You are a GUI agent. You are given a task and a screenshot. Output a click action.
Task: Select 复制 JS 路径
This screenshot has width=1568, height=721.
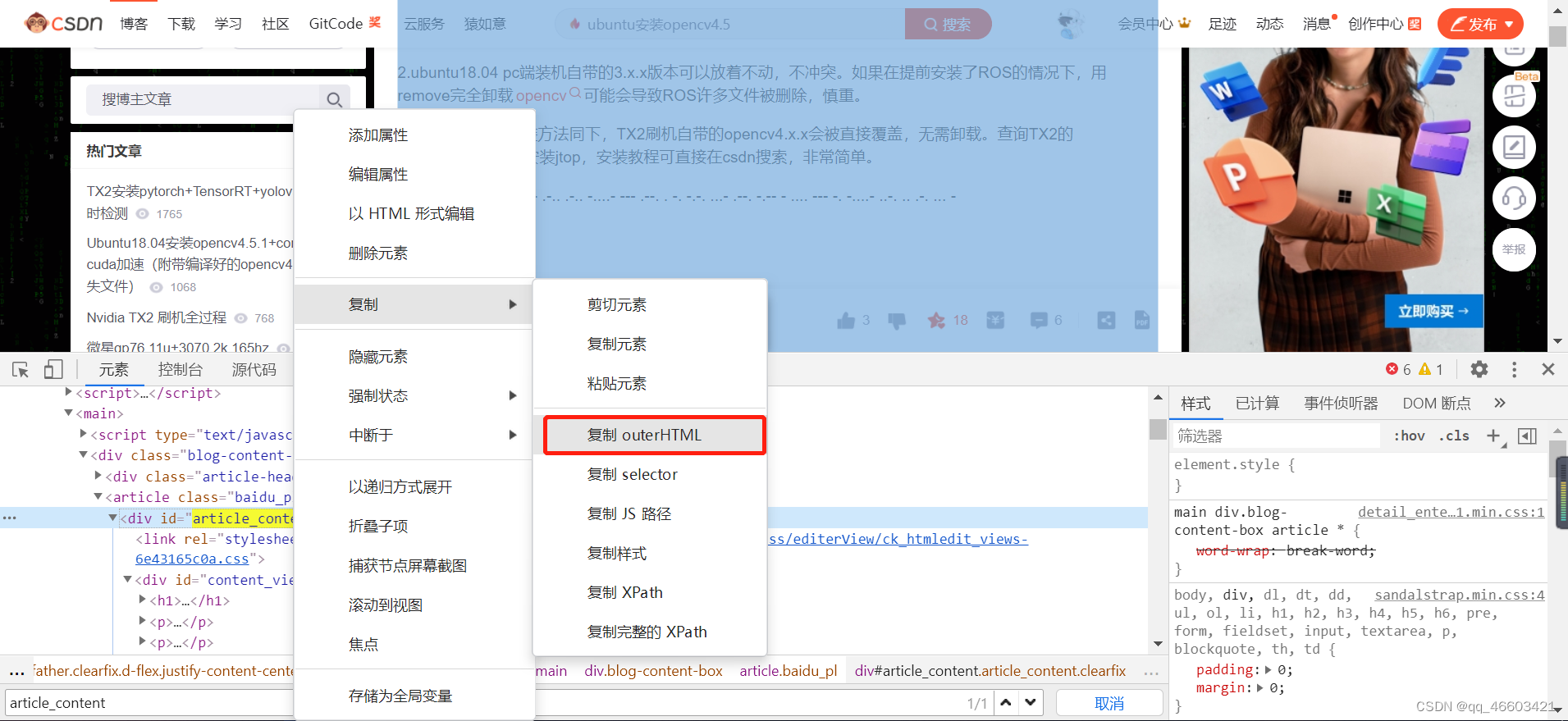[x=650, y=513]
